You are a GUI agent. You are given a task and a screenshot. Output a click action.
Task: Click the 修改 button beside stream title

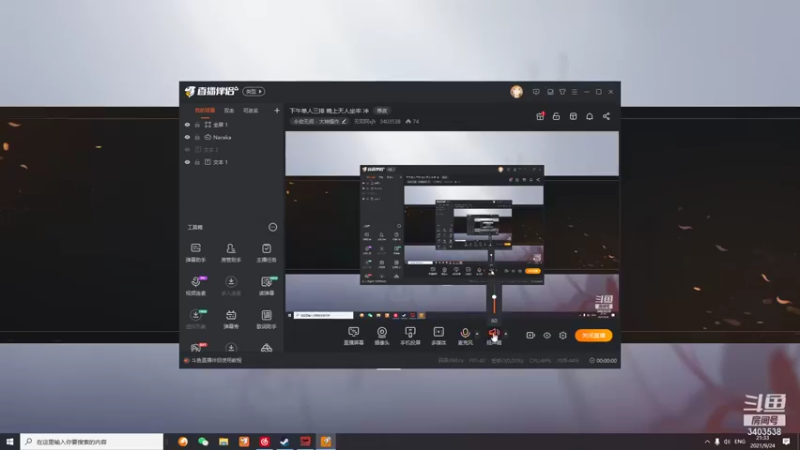pos(382,111)
